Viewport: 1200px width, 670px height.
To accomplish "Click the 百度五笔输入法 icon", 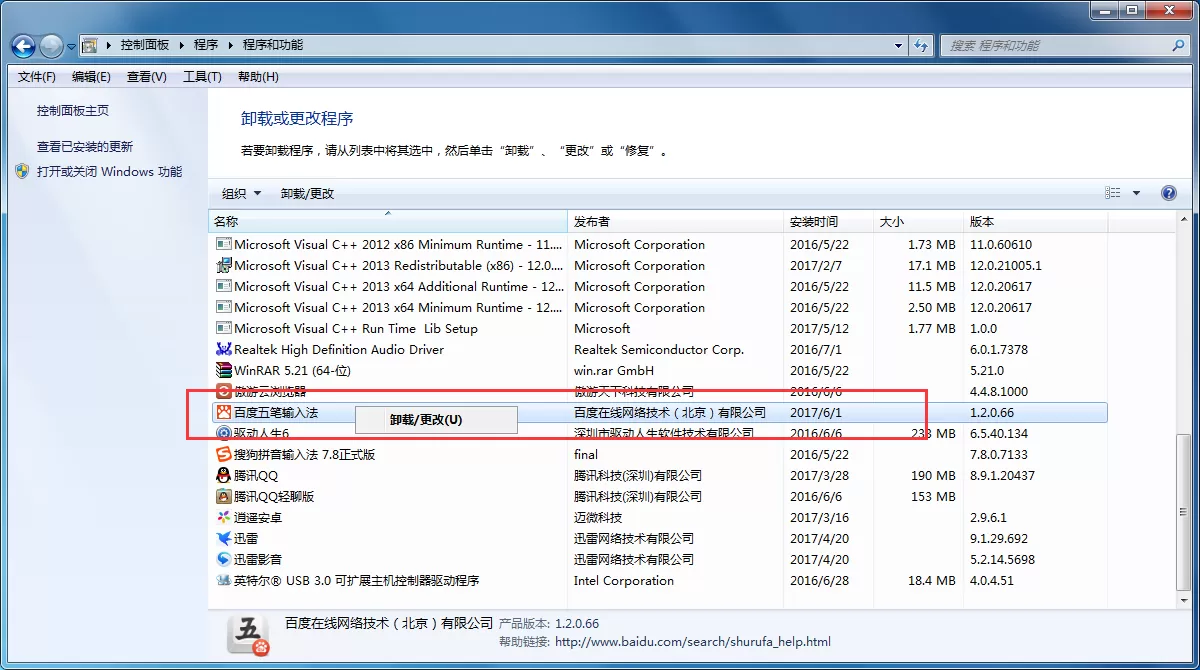I will [224, 413].
